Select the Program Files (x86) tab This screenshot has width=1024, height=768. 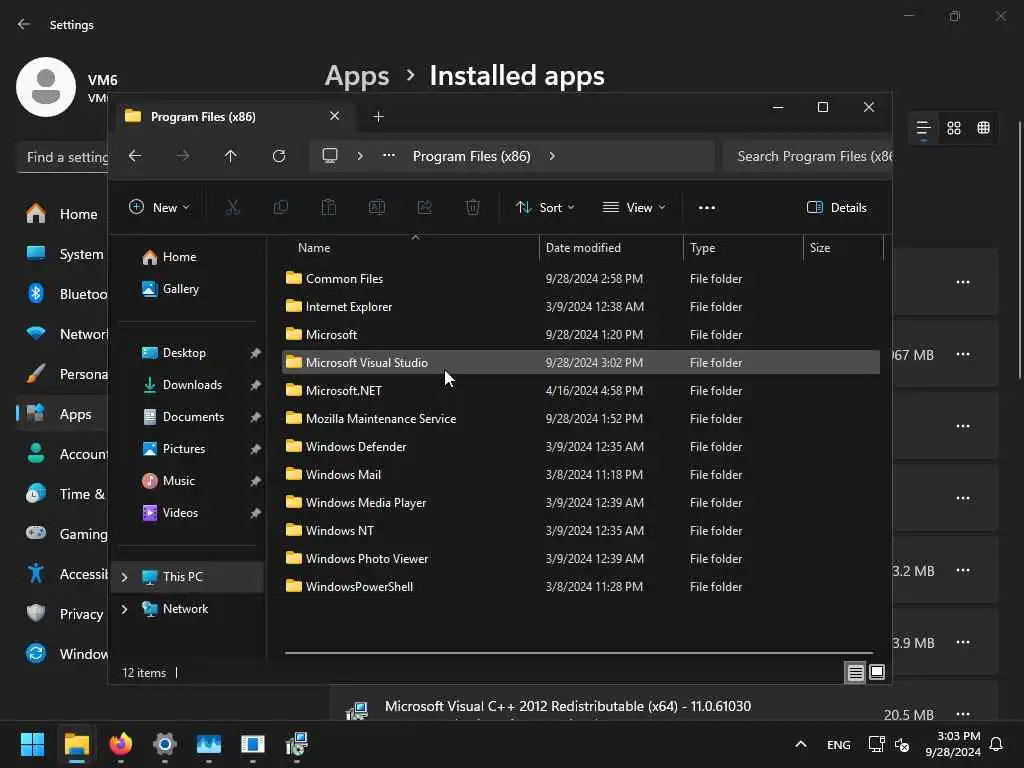coord(233,116)
